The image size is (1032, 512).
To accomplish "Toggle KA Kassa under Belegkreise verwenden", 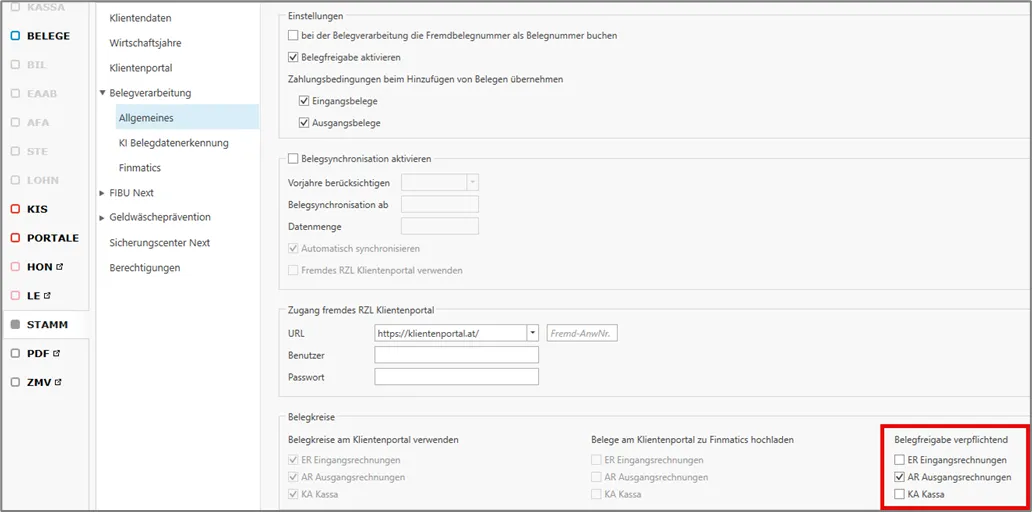I will tap(294, 494).
